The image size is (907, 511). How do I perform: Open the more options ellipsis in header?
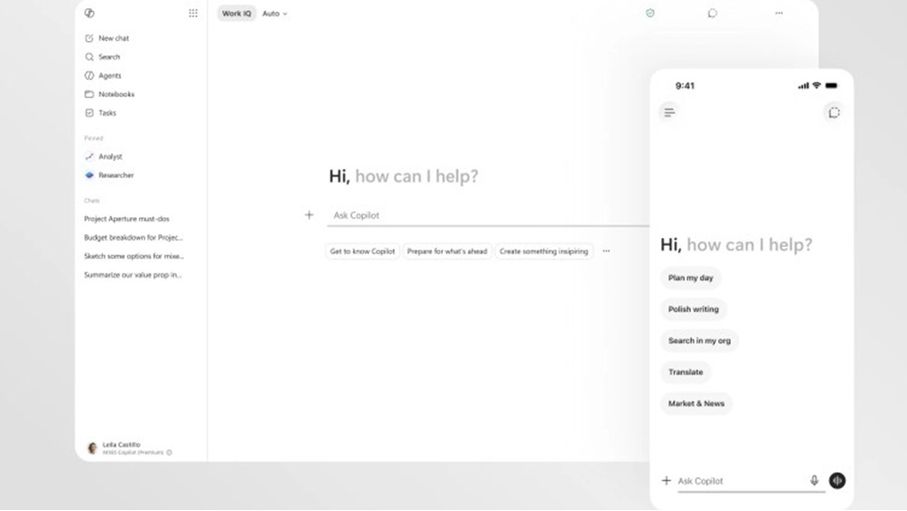pos(779,13)
